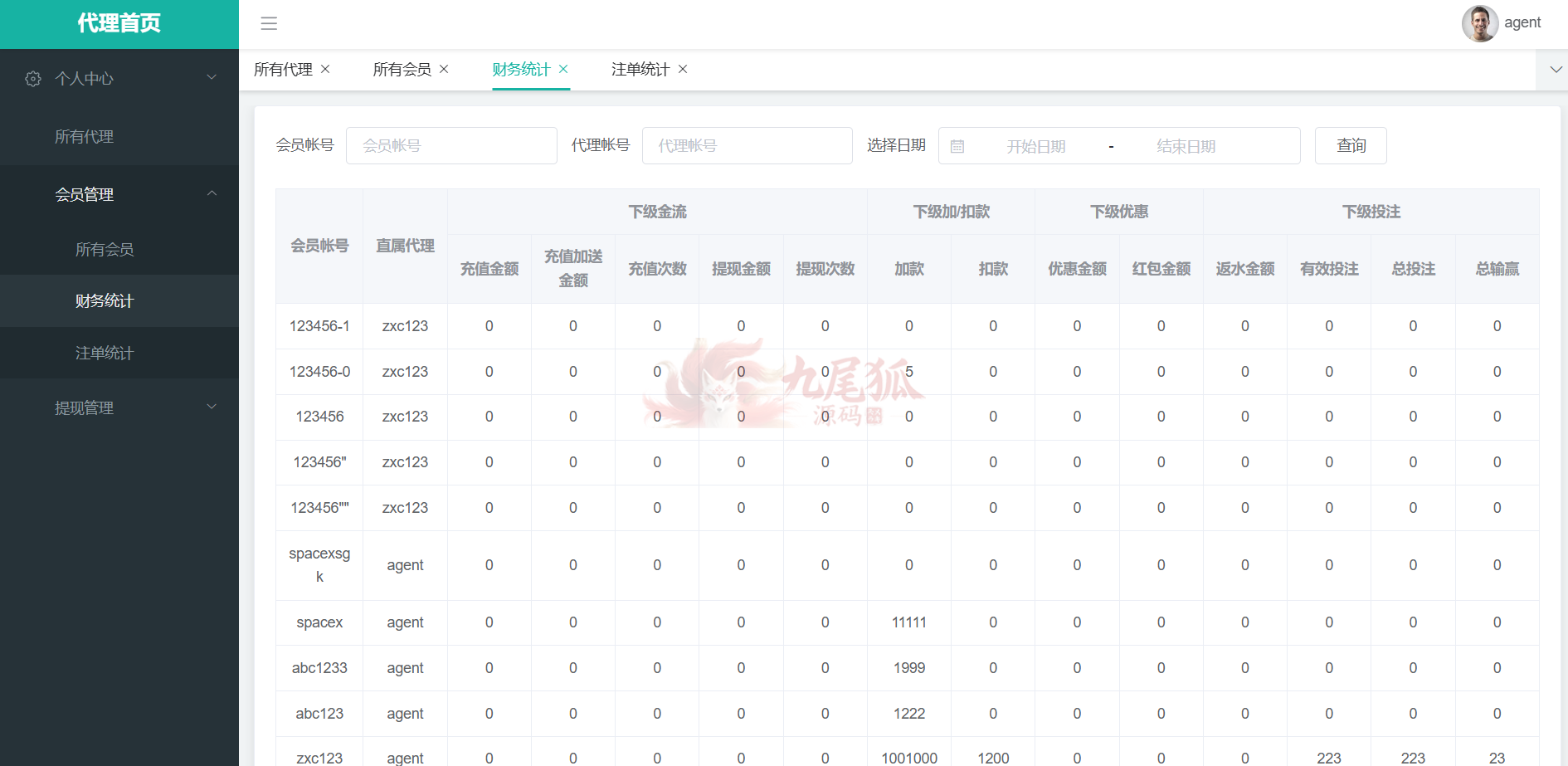Click the calendar icon in date picker
The height and width of the screenshot is (766, 1568).
click(x=957, y=147)
